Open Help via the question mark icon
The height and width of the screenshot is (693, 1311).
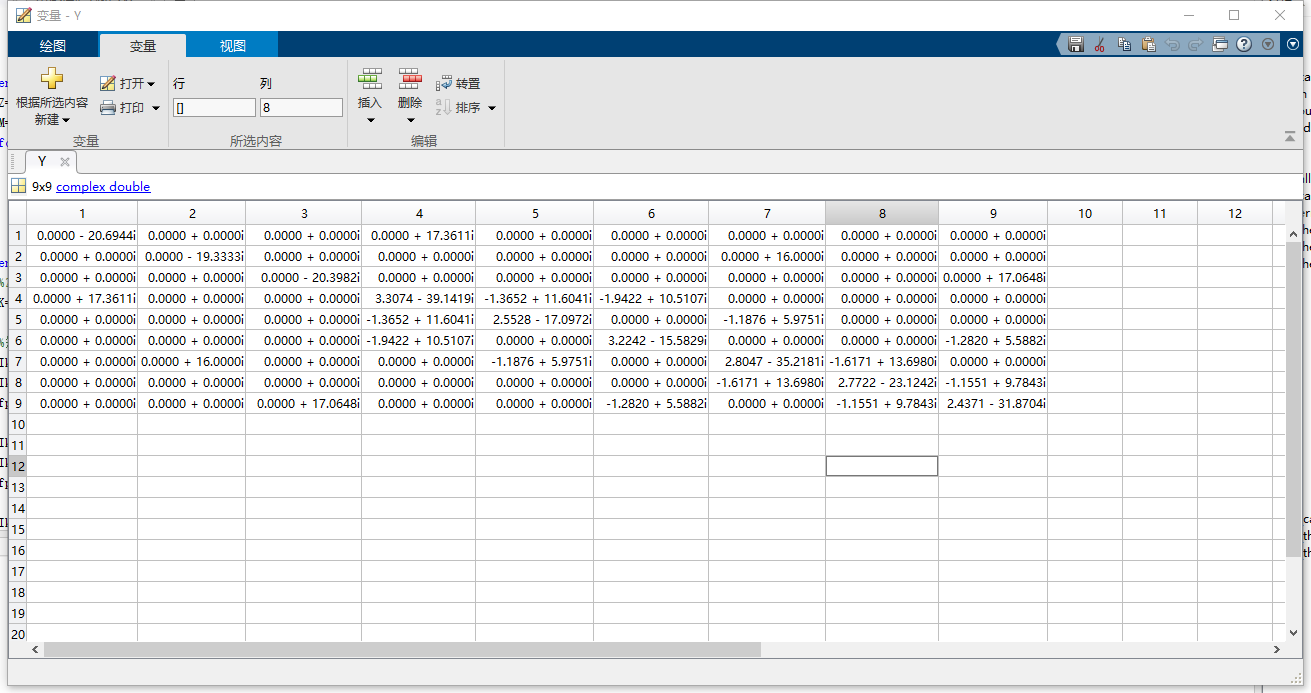tap(1244, 44)
